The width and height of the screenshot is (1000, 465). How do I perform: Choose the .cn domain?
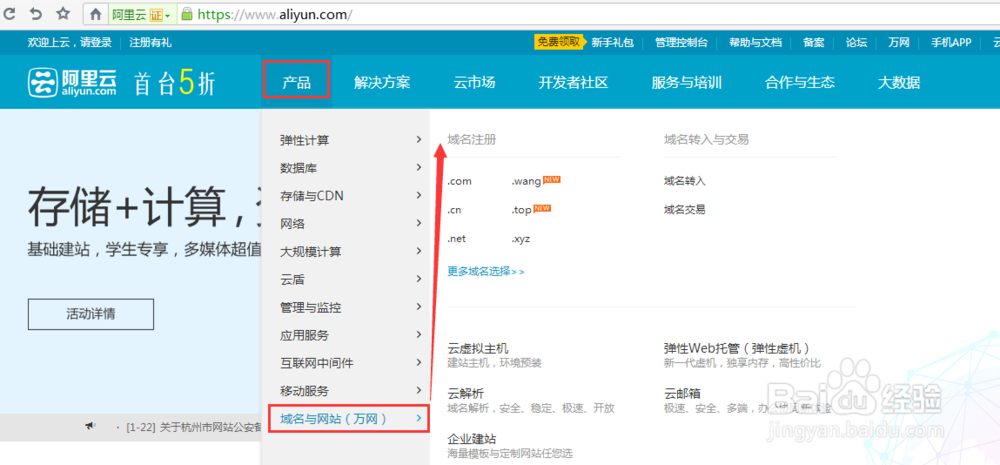[x=454, y=210]
